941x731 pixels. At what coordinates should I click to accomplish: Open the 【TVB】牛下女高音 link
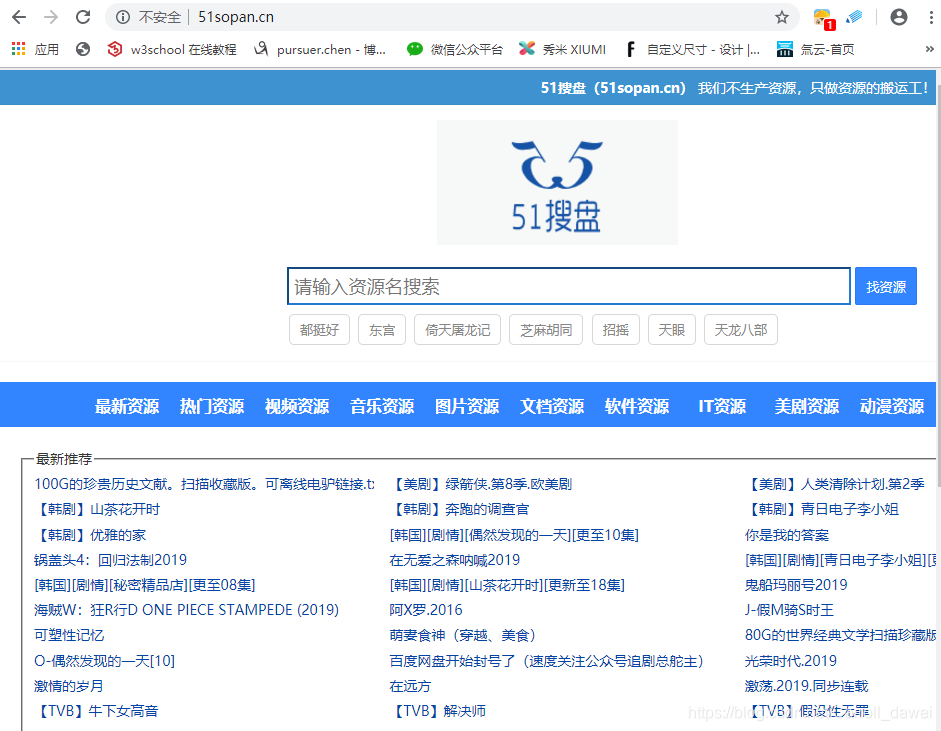point(97,711)
